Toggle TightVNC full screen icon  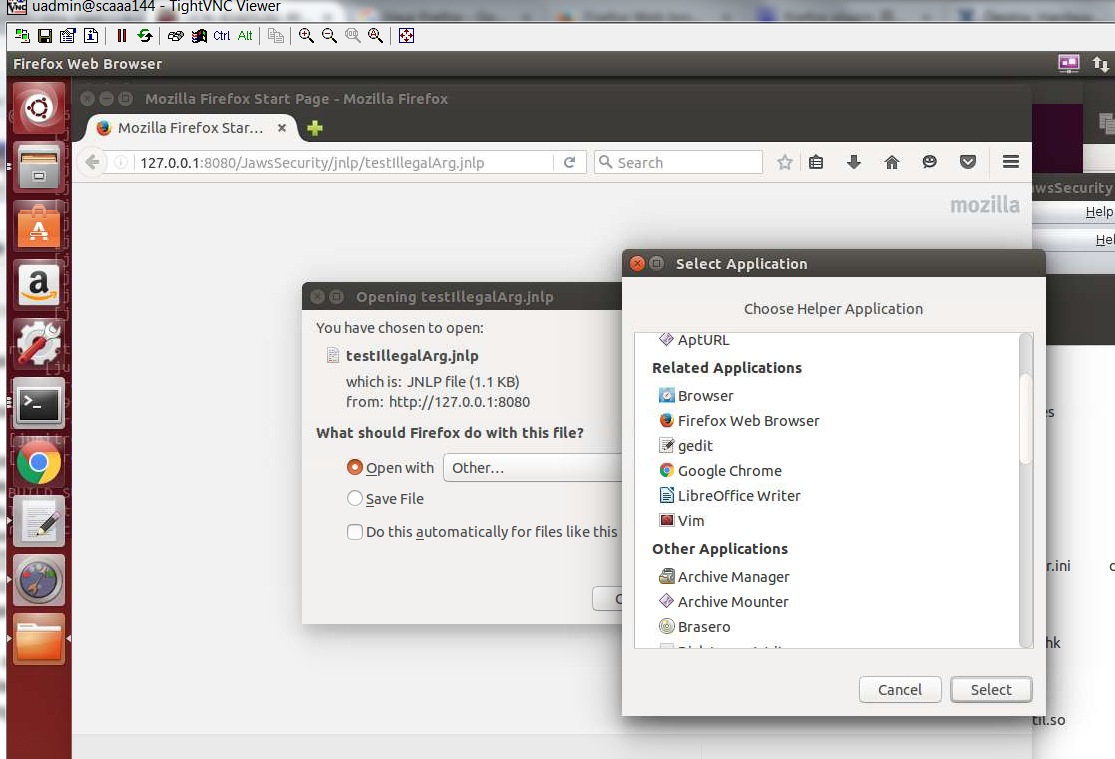[406, 36]
